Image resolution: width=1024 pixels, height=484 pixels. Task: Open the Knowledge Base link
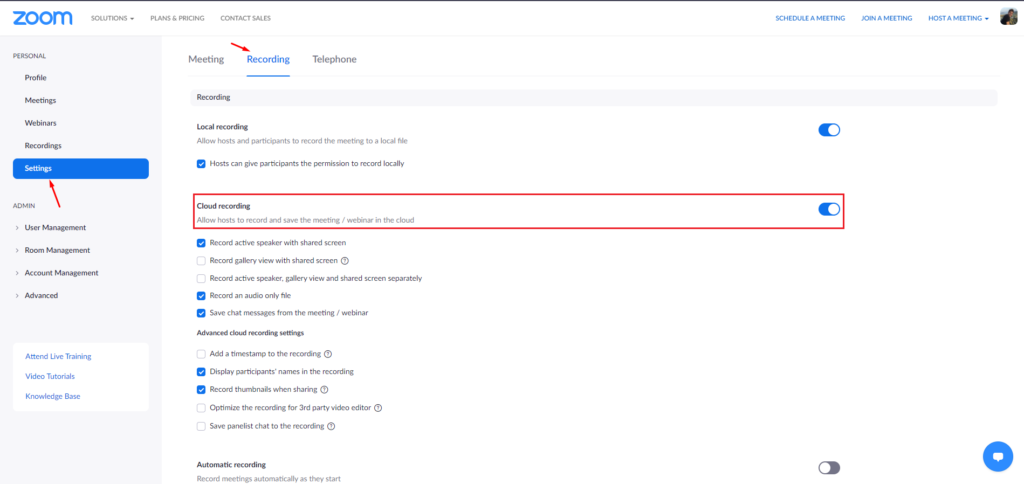point(52,397)
